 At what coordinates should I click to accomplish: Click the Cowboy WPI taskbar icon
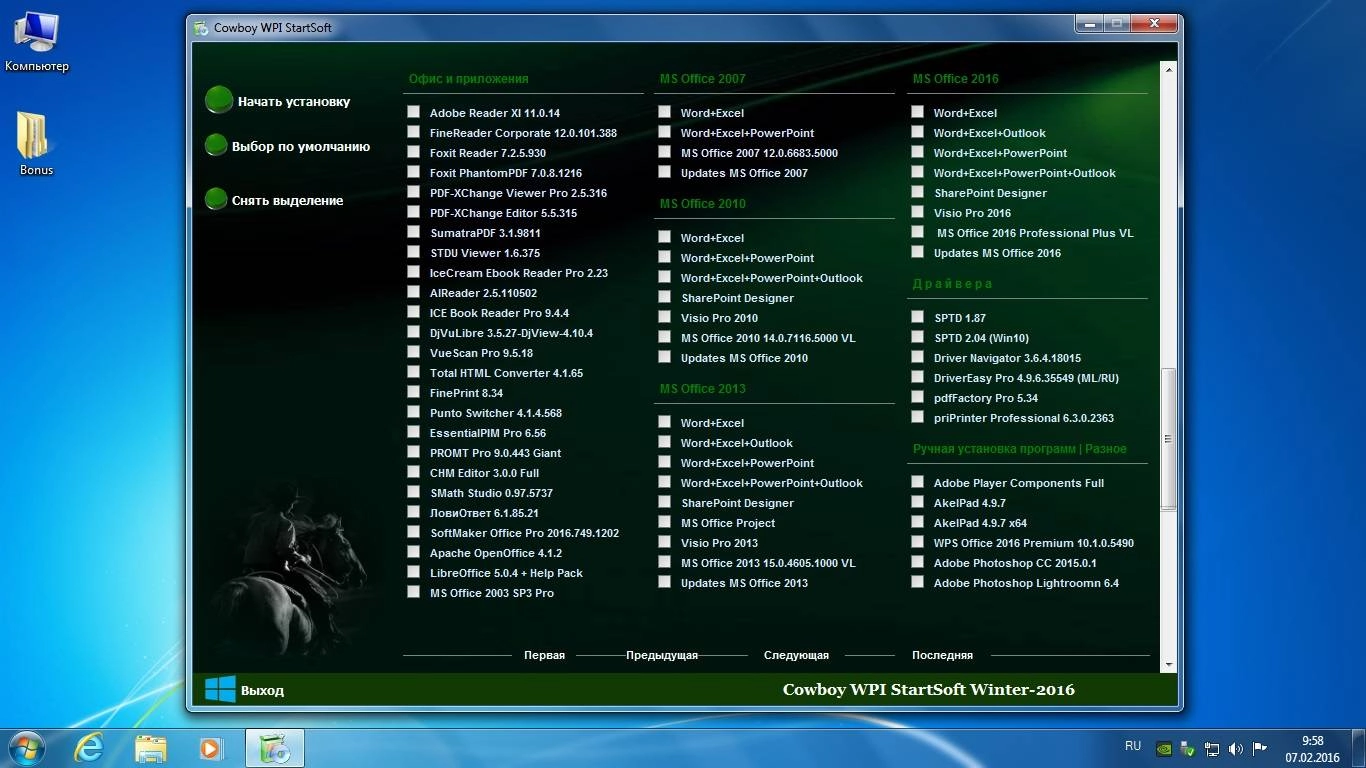point(274,748)
